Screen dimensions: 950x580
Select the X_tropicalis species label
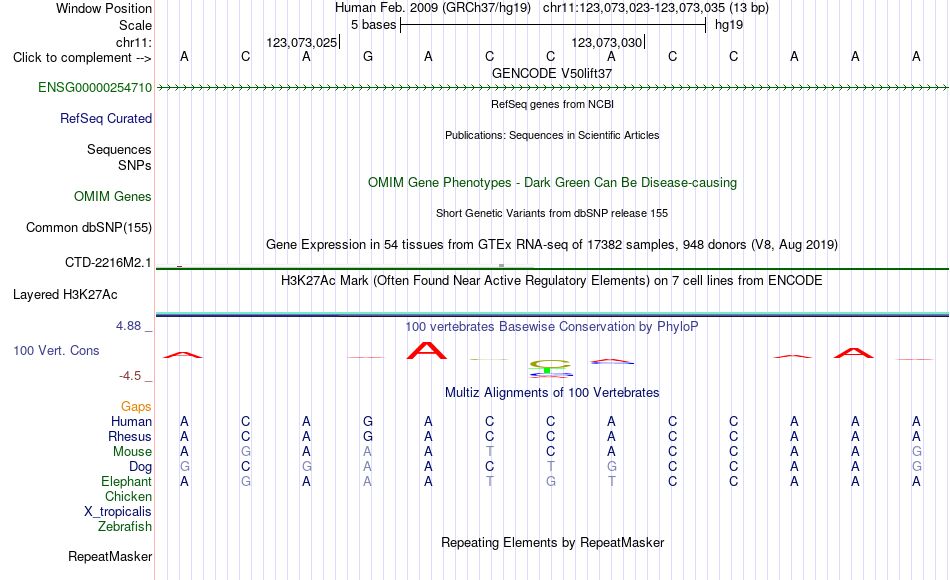pos(118,512)
